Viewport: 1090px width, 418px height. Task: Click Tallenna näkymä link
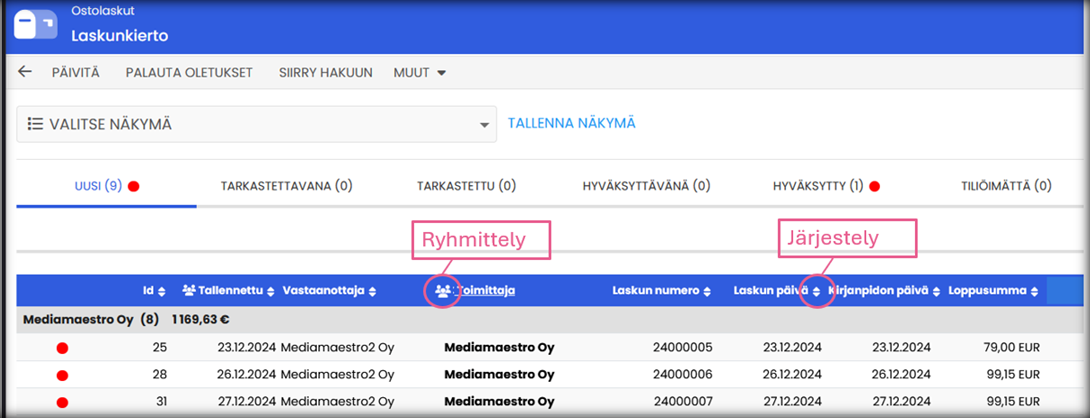(572, 124)
